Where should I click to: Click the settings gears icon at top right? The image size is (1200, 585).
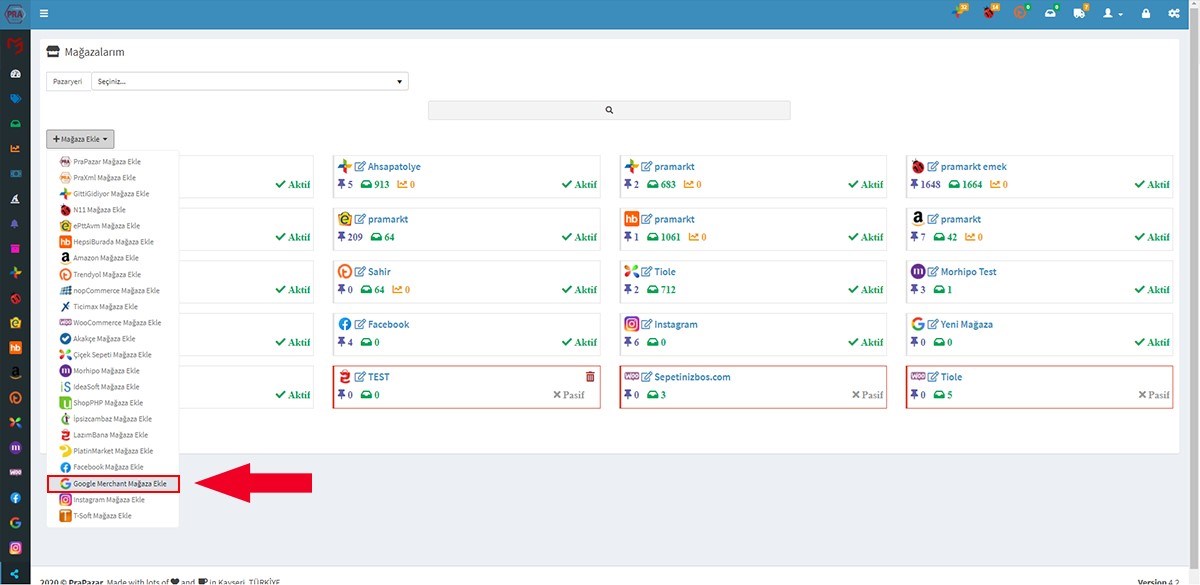pyautogui.click(x=1173, y=14)
